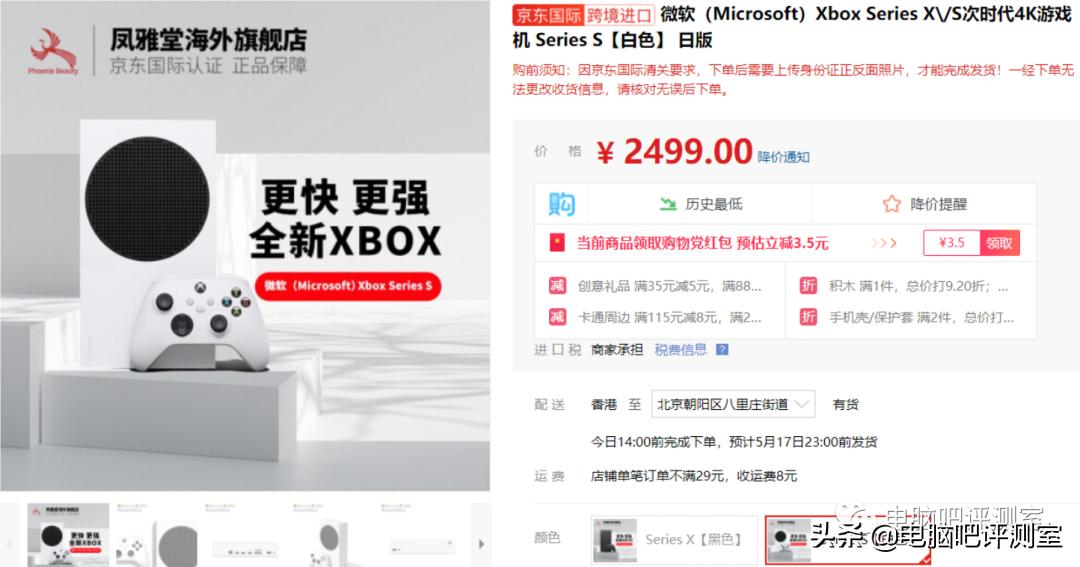Open the 税费信息 link

681,350
